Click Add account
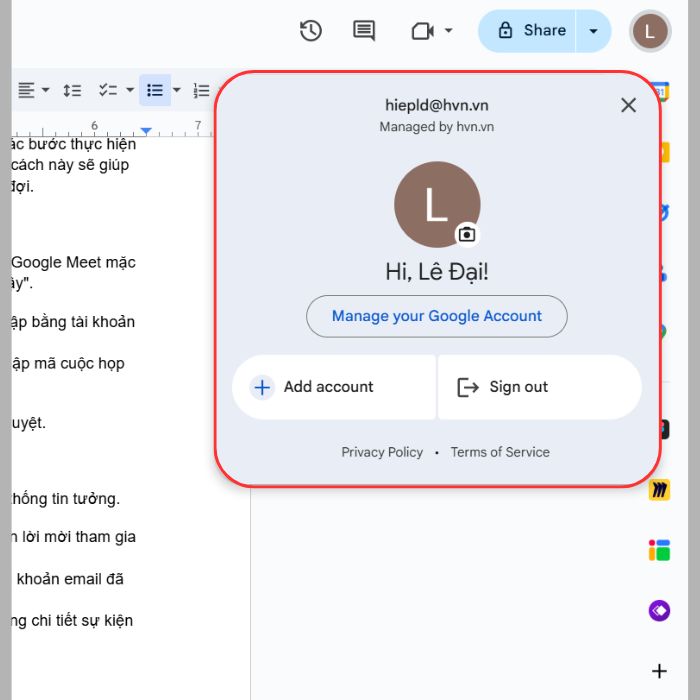 pyautogui.click(x=333, y=387)
